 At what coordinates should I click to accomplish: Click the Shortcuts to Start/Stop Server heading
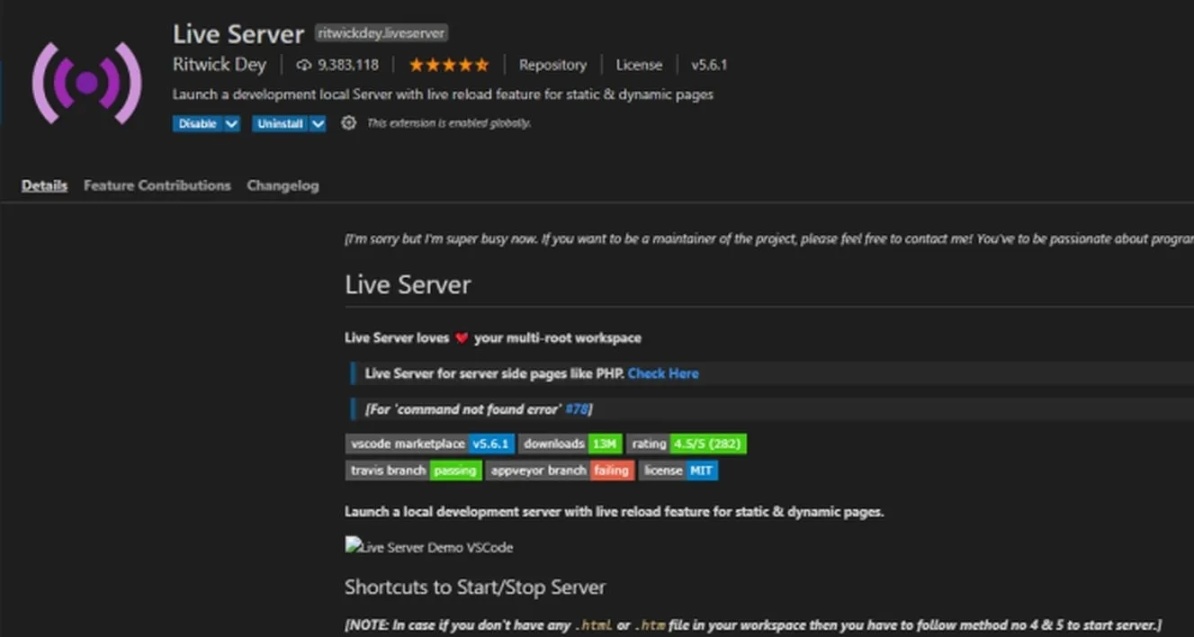pyautogui.click(x=475, y=588)
